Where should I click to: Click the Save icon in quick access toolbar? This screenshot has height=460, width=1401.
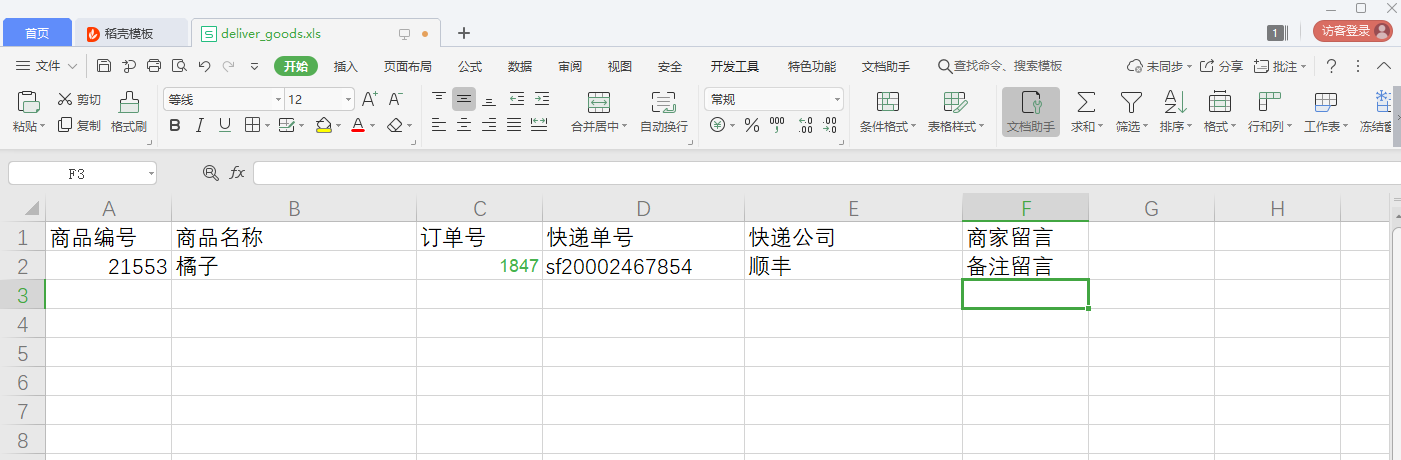[104, 66]
